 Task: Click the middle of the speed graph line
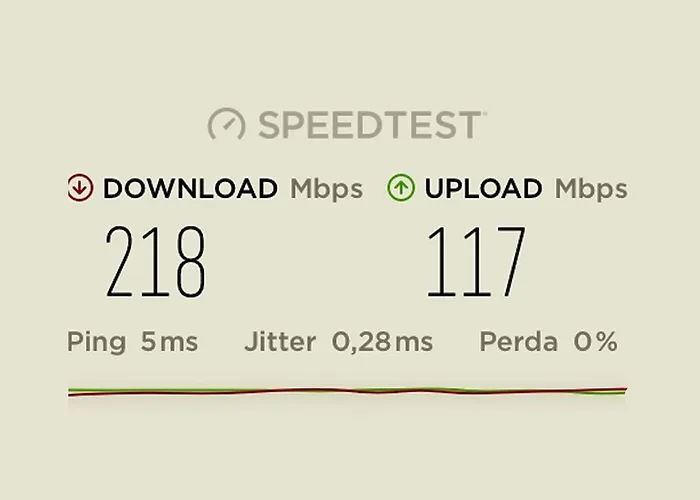[347, 391]
